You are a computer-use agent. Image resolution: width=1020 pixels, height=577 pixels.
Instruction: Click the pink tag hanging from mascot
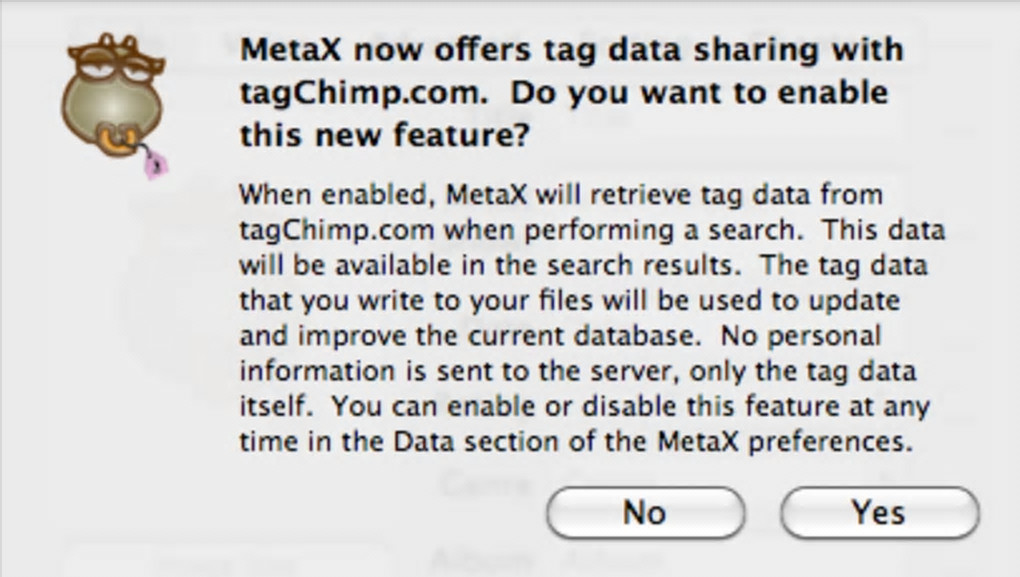click(x=154, y=165)
